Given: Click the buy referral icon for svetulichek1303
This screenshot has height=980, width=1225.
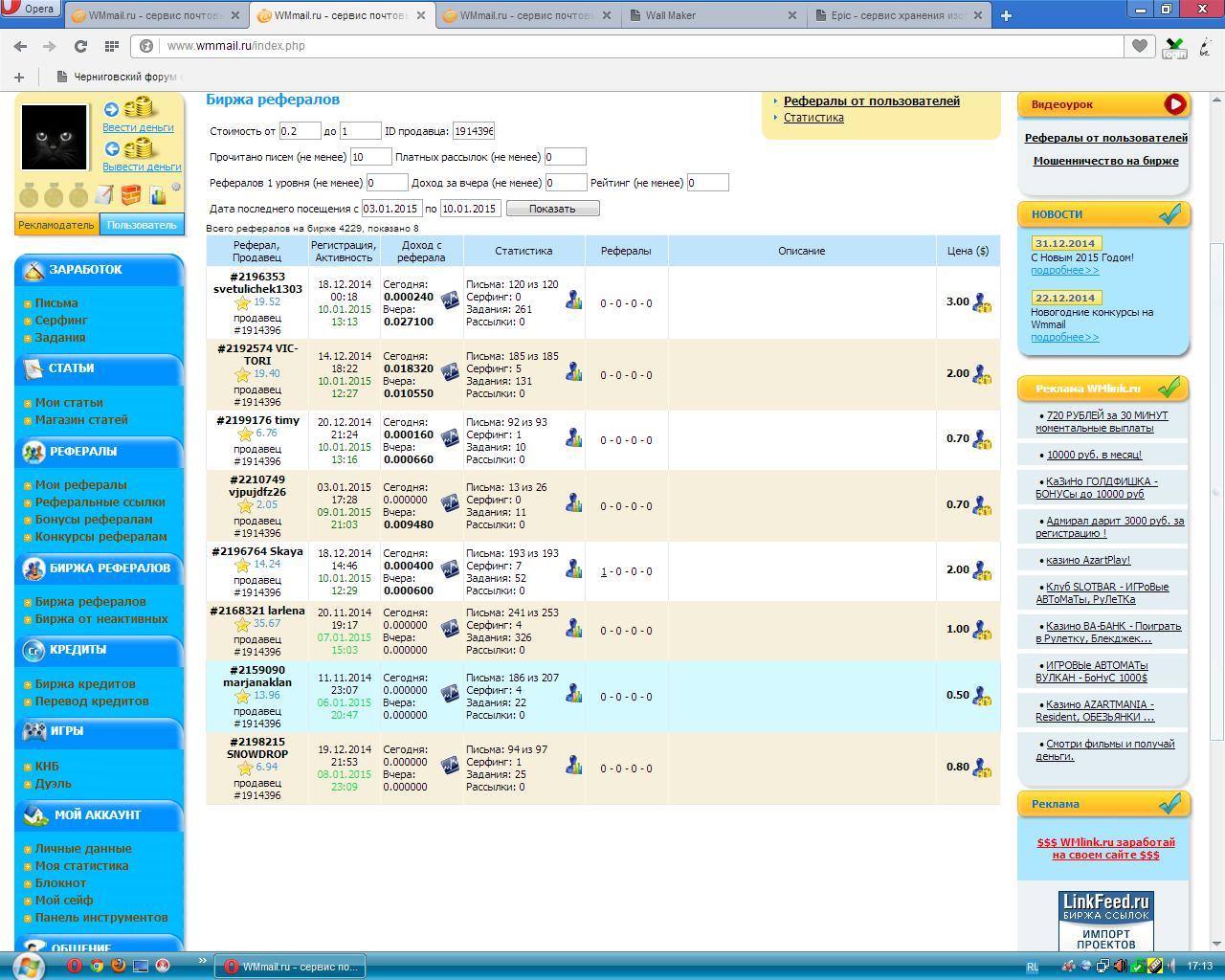Looking at the screenshot, I should pyautogui.click(x=981, y=302).
